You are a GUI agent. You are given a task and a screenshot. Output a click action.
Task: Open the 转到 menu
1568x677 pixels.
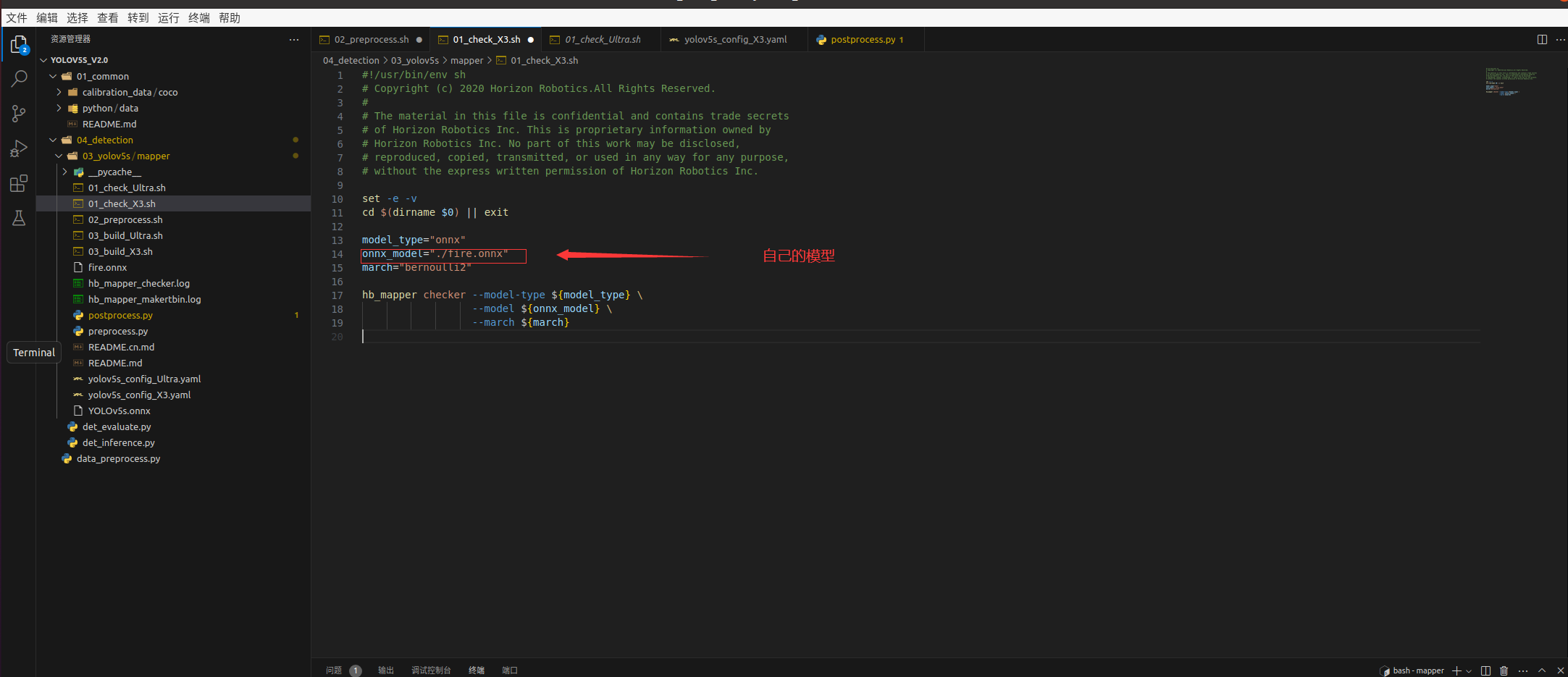pyautogui.click(x=138, y=18)
